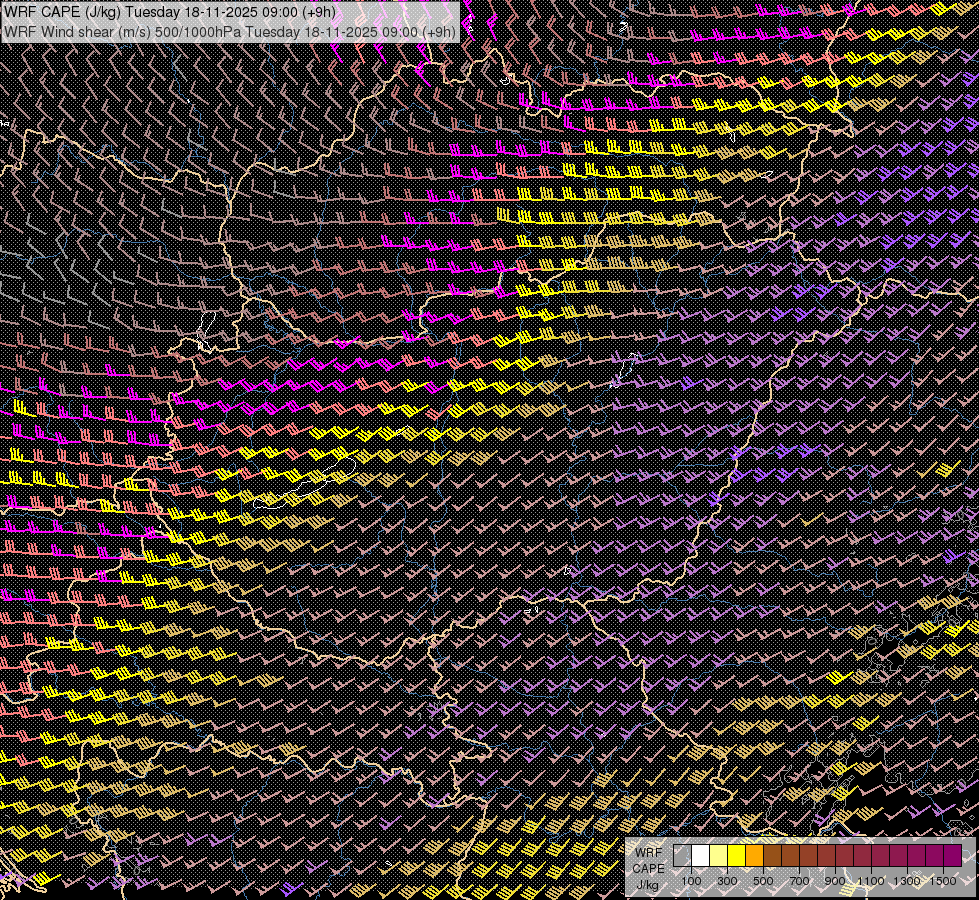The height and width of the screenshot is (900, 979).
Task: Choose the orange swatch in the legend
Action: click(x=754, y=855)
